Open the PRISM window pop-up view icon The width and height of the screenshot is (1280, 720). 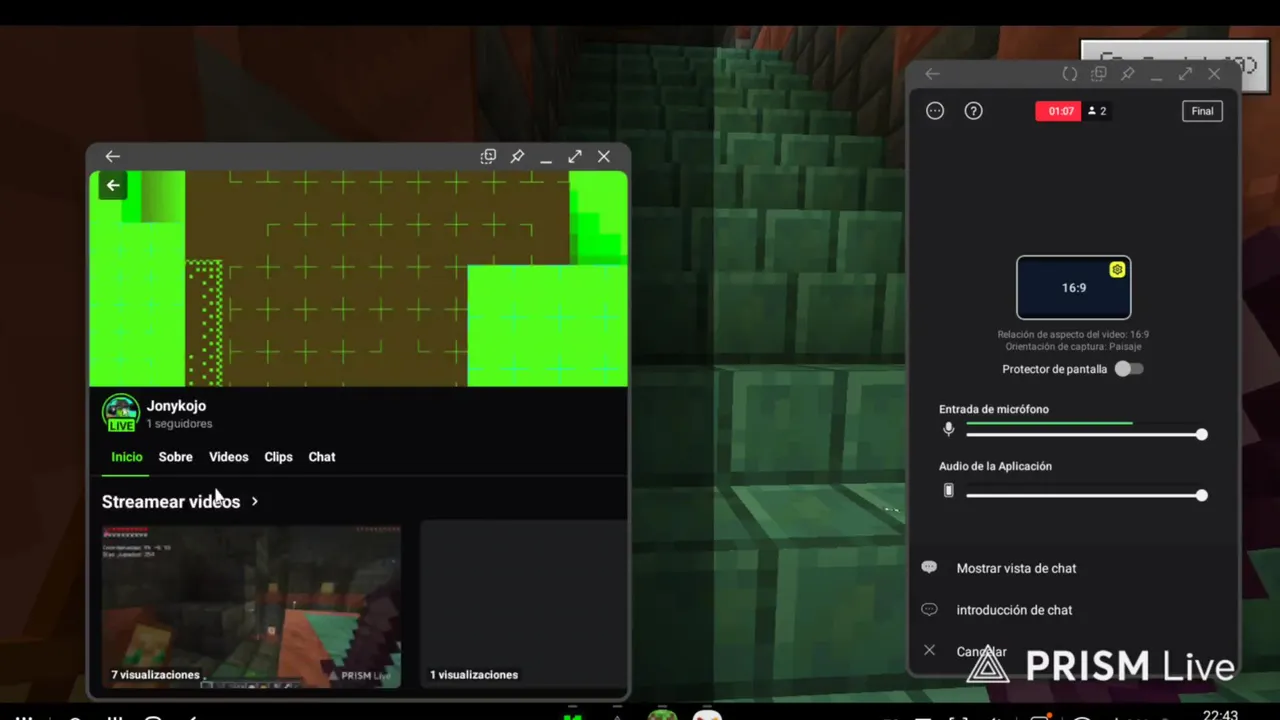(x=1098, y=74)
